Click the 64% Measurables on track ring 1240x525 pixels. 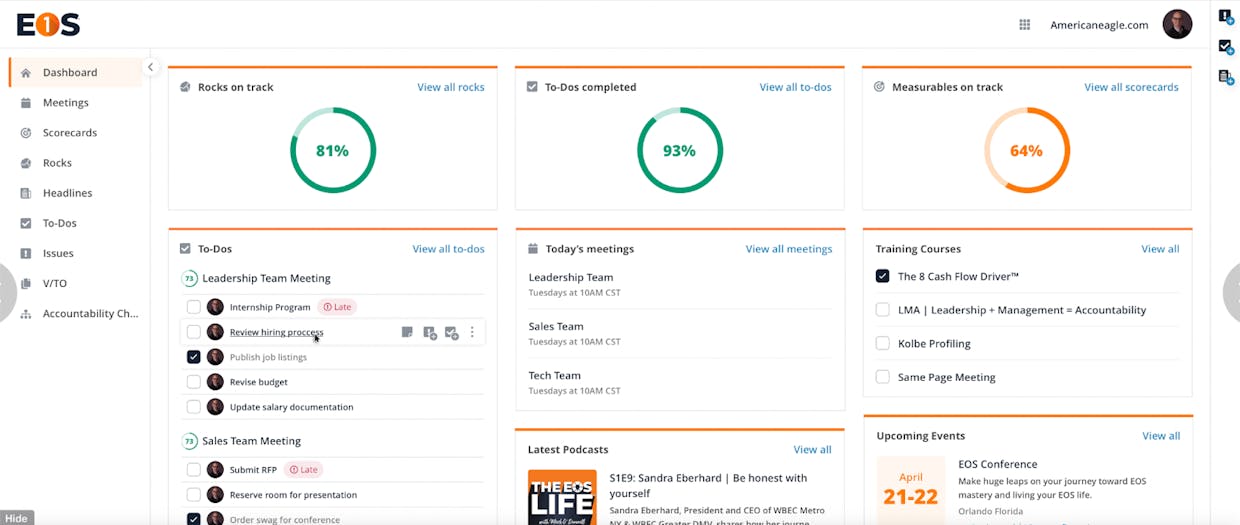[1027, 151]
